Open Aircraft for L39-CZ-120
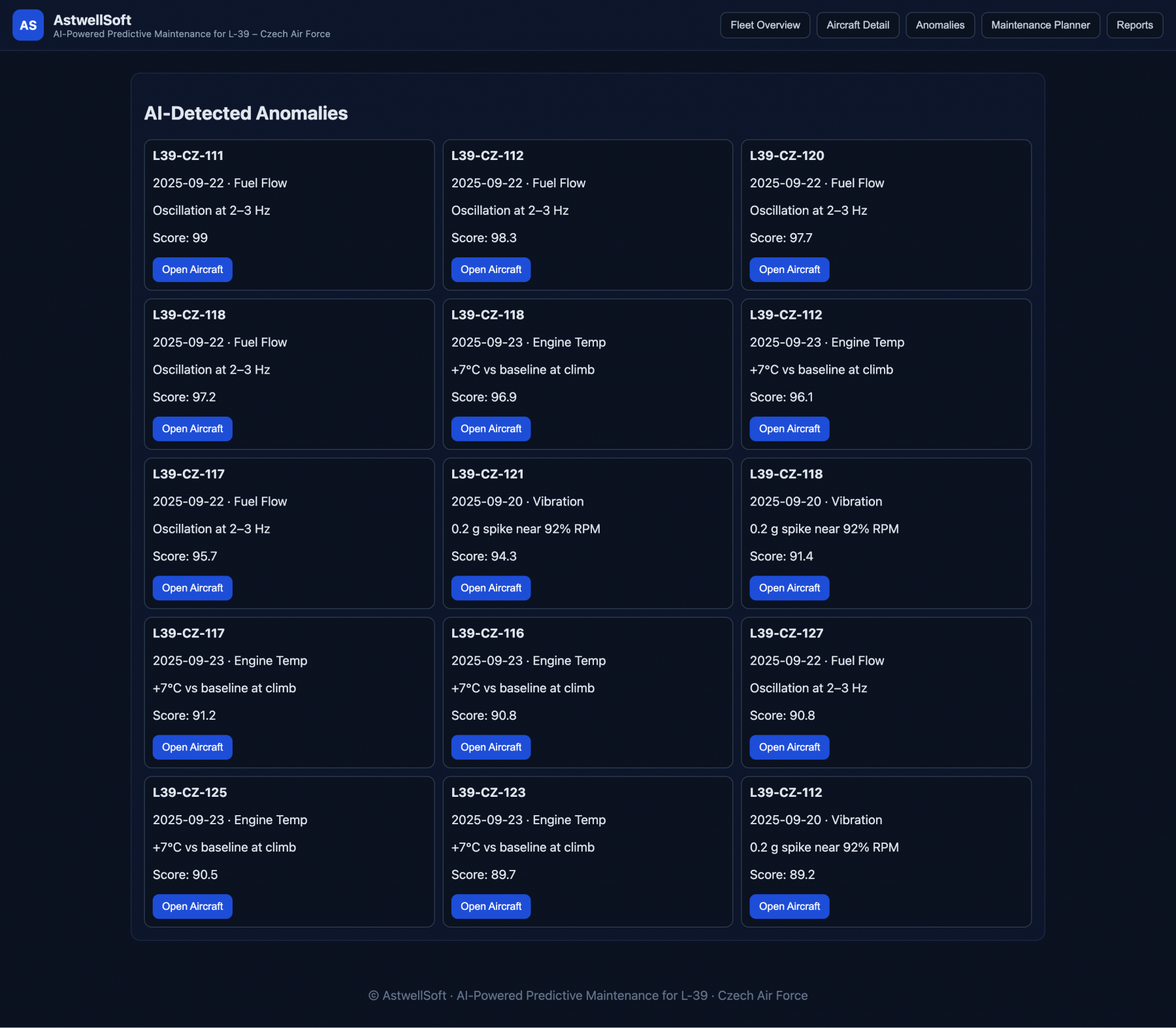Screen dimensions: 1176x1028 pyautogui.click(x=789, y=270)
